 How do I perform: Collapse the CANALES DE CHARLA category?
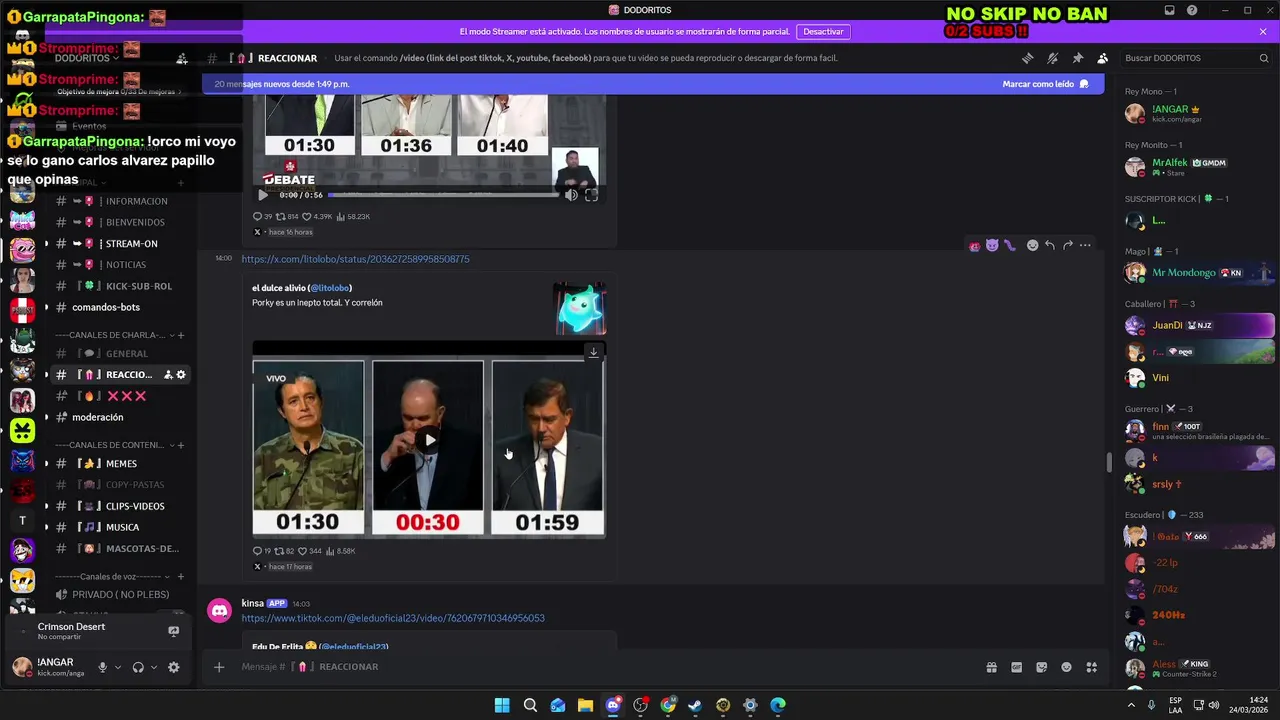pyautogui.click(x=120, y=335)
